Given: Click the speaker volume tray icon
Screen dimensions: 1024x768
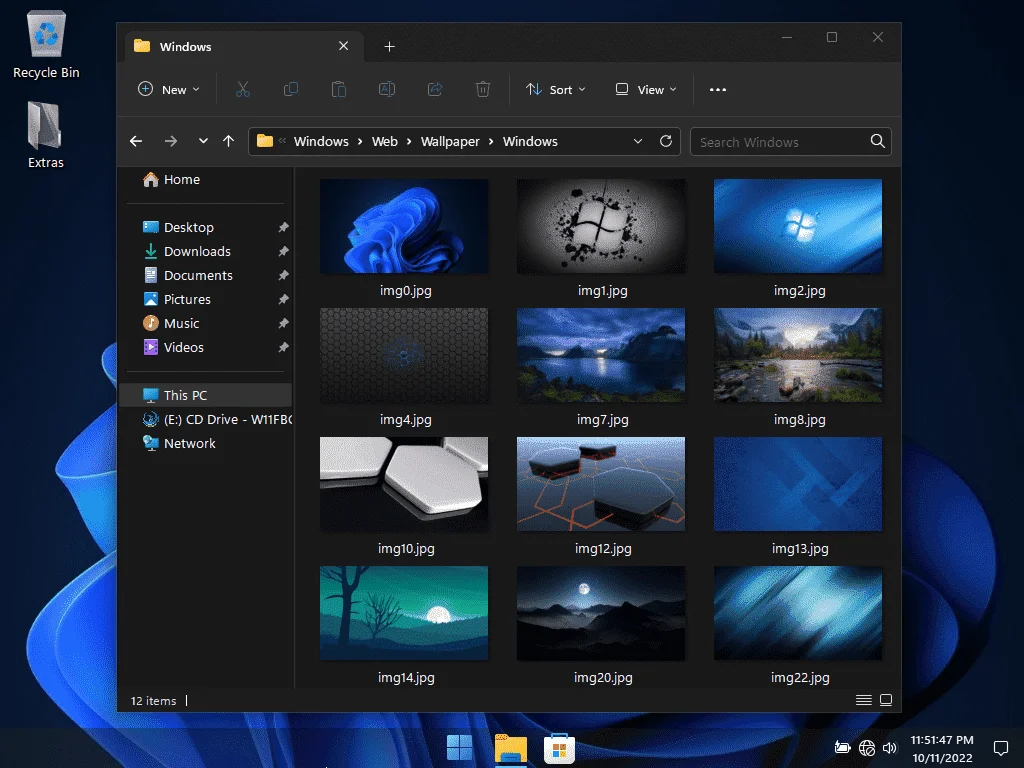Looking at the screenshot, I should (x=889, y=748).
